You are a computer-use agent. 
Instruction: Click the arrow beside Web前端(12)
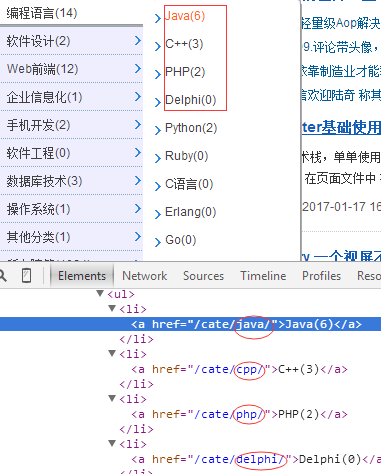coord(138,69)
